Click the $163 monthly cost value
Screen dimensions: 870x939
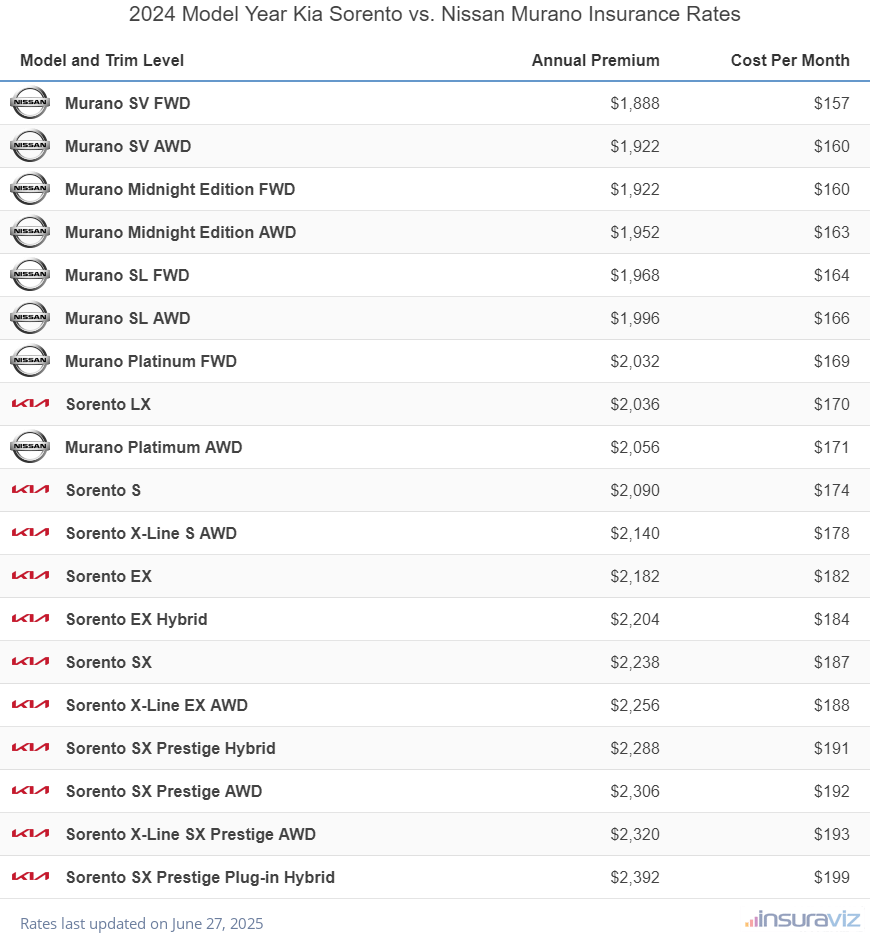(832, 232)
